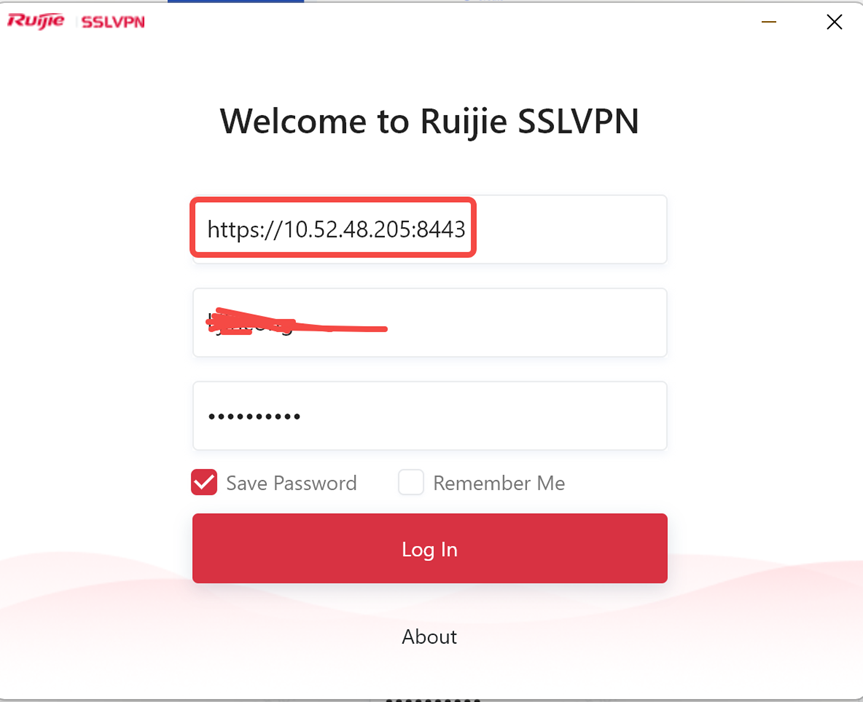
Task: Click the blue strip above the title bar
Action: 236,1
